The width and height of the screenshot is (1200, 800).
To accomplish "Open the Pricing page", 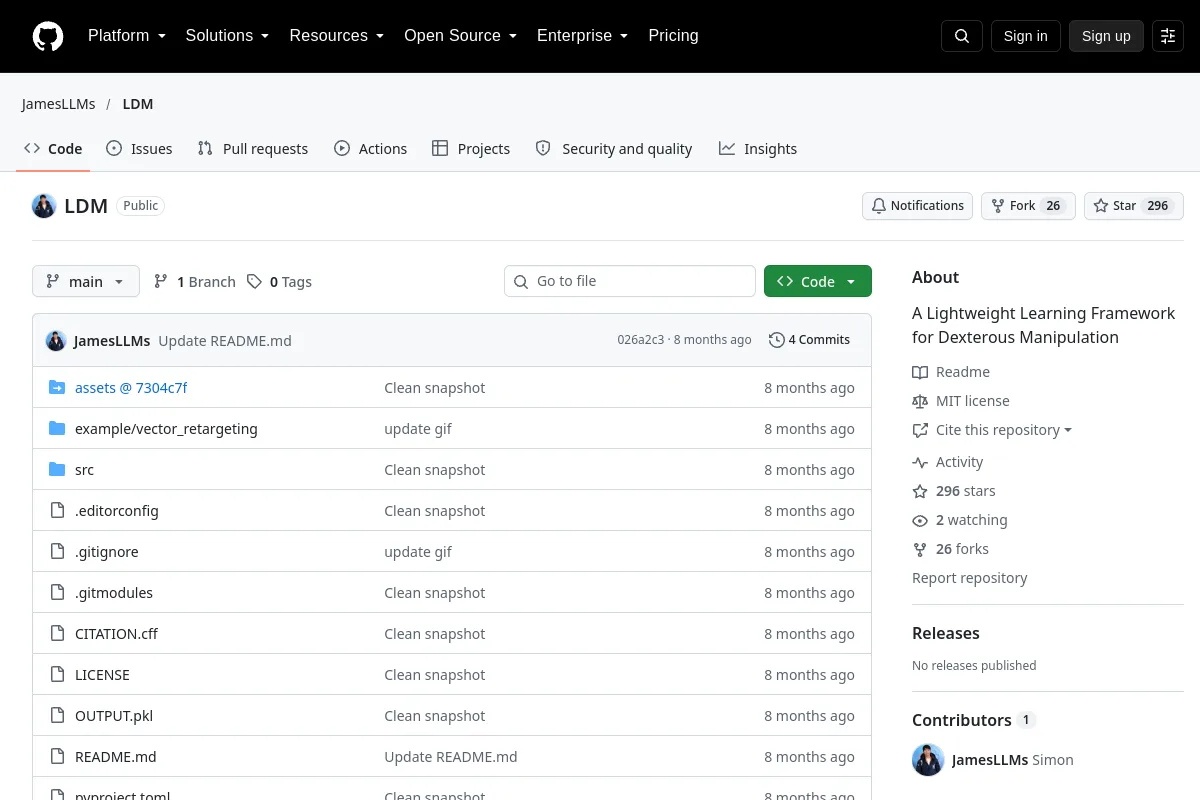I will tap(673, 36).
